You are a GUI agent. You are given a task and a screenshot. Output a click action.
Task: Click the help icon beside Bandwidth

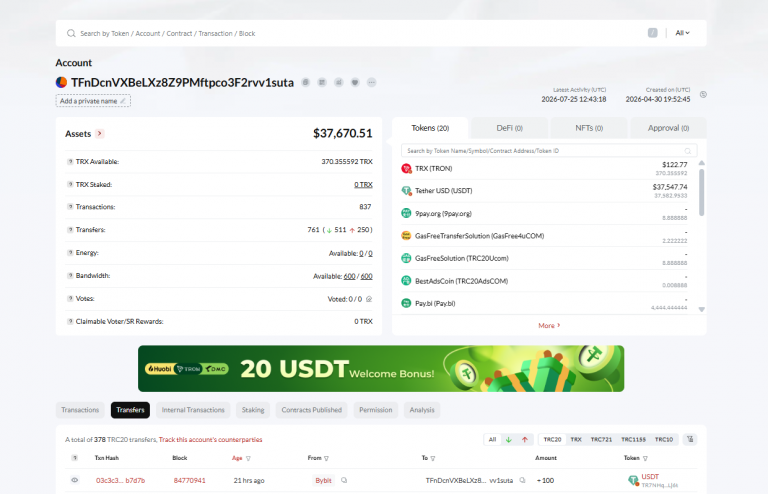(x=70, y=276)
